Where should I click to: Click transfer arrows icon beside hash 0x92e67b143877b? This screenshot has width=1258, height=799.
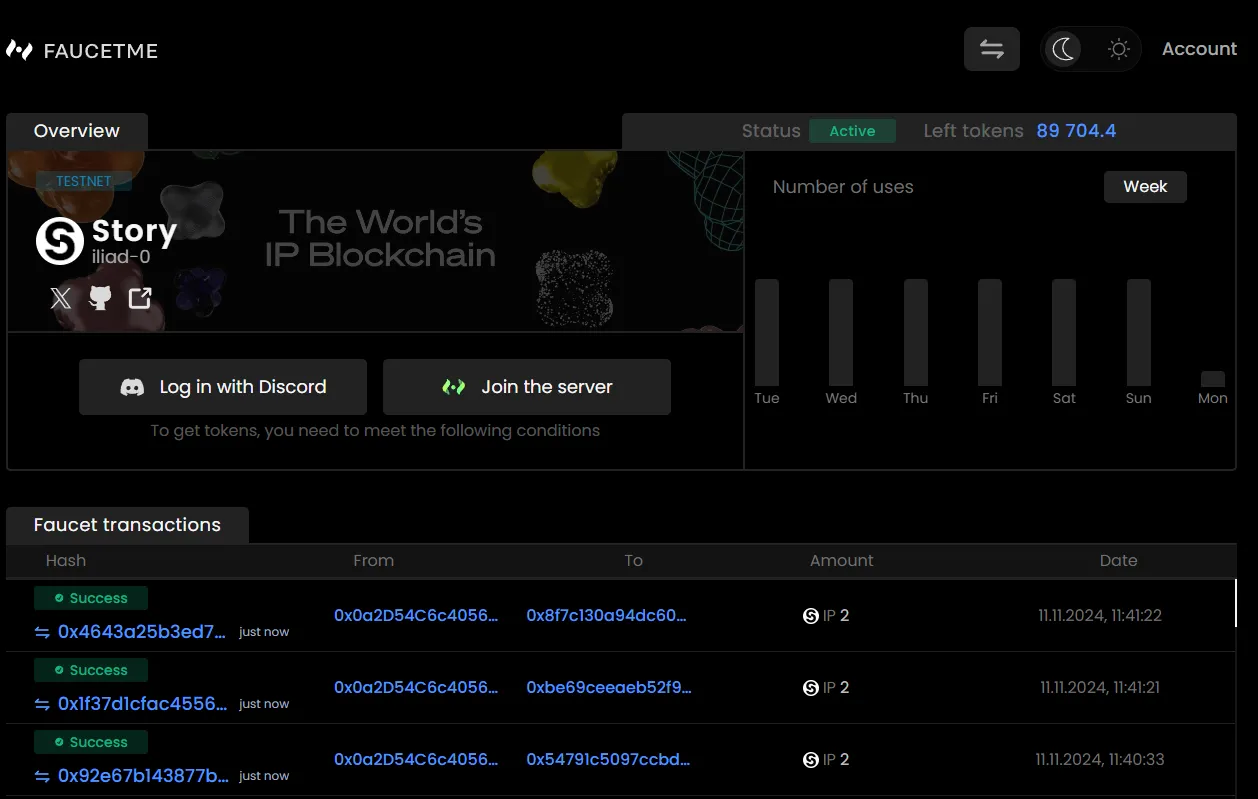(42, 776)
